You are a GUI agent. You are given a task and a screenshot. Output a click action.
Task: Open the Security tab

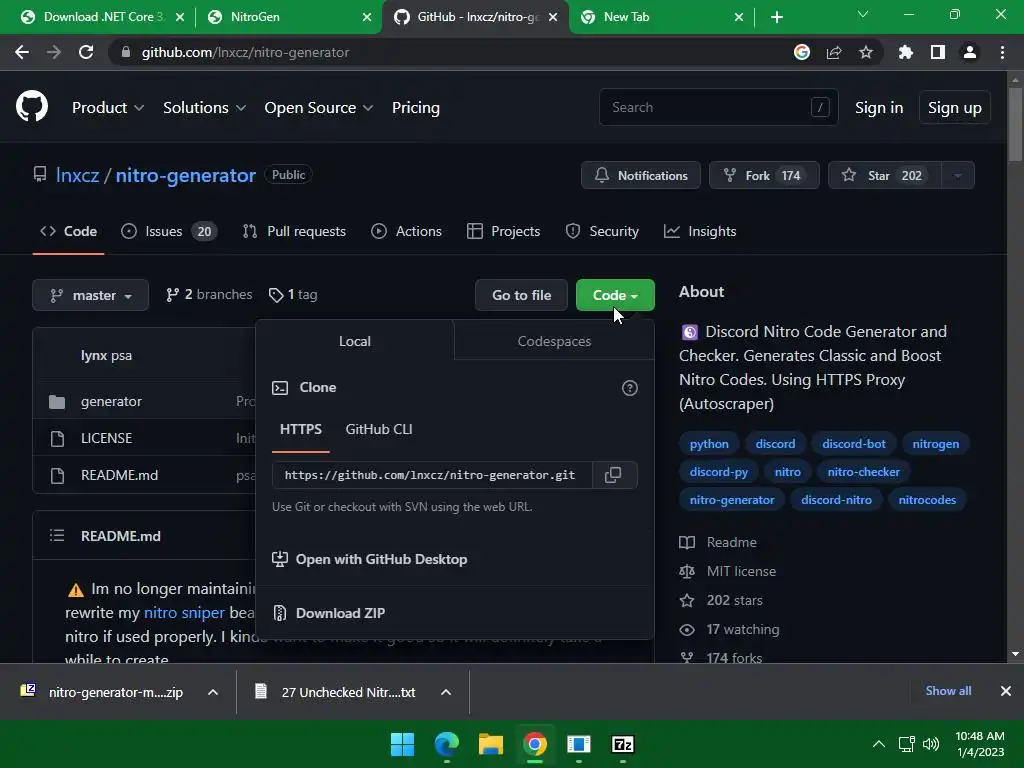coord(602,231)
